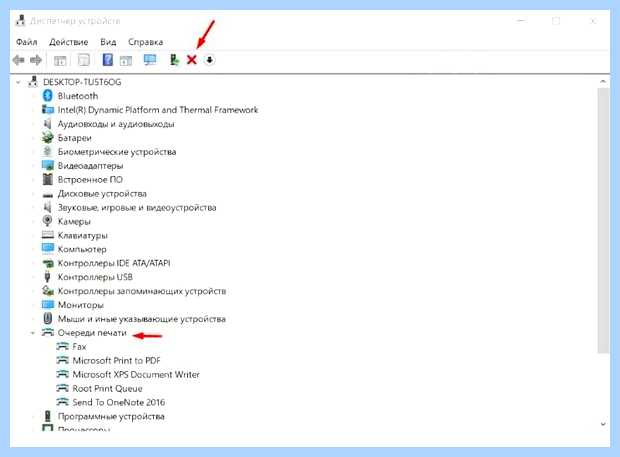Click the Back arrow toolbar button
The width and height of the screenshot is (620, 457).
[x=18, y=60]
